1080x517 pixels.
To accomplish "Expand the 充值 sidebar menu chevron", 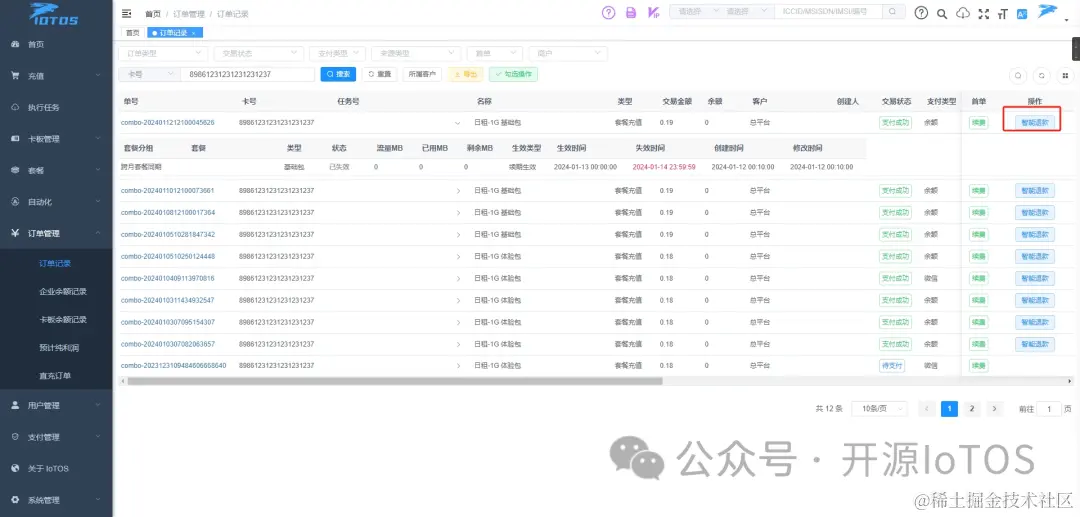I will coord(98,76).
